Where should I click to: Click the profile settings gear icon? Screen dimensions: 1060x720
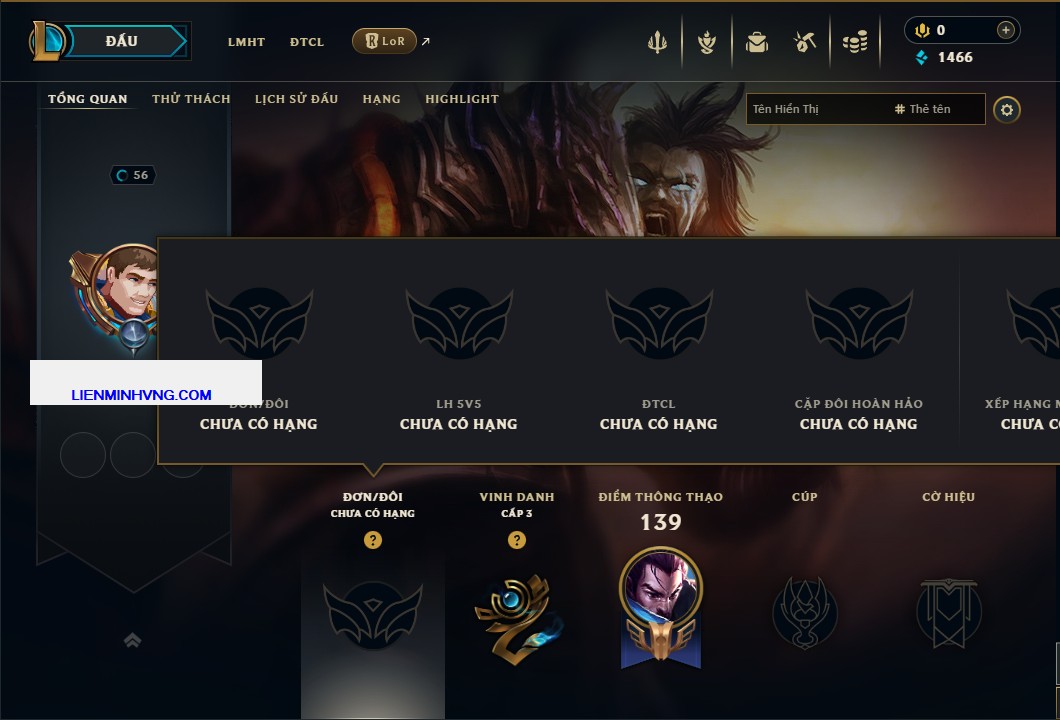1007,110
